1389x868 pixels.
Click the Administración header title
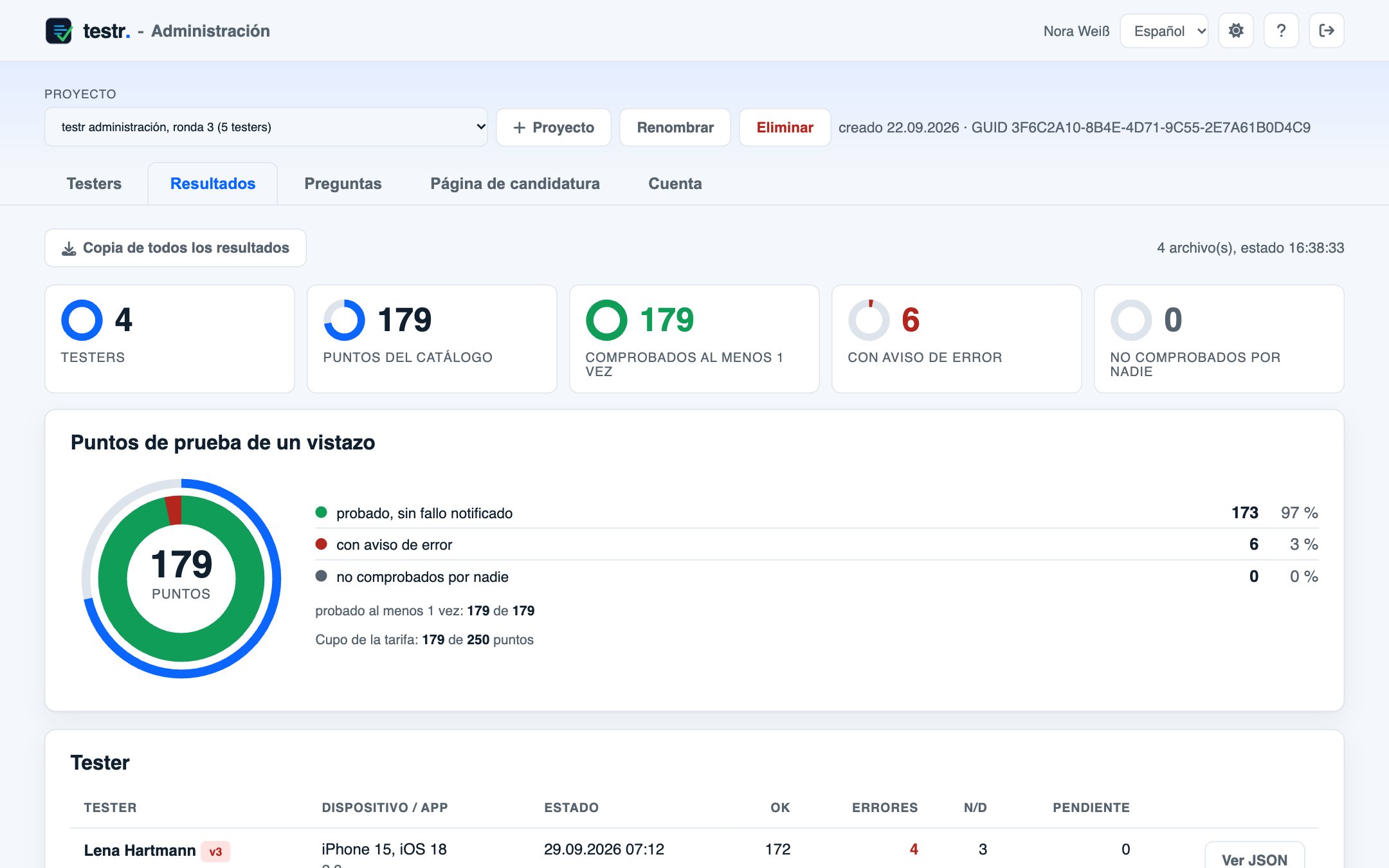pyautogui.click(x=210, y=31)
